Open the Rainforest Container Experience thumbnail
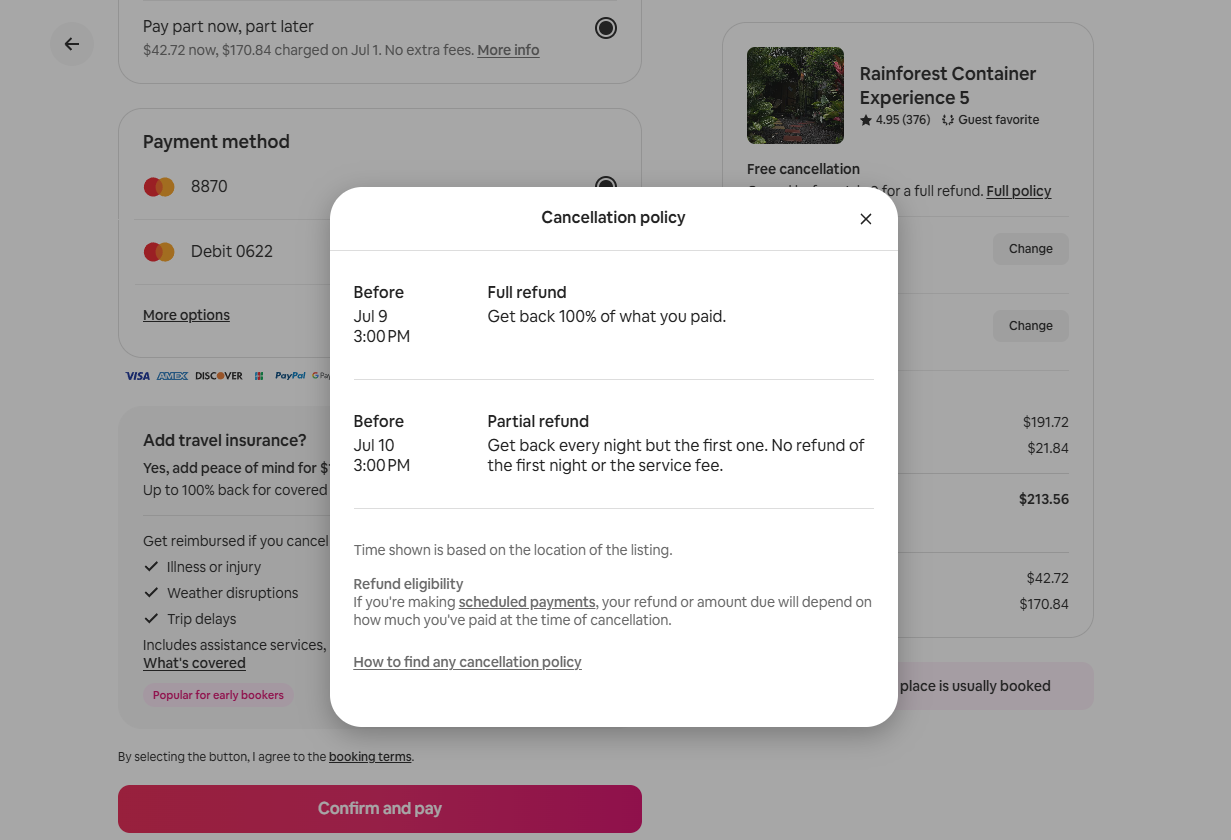 pos(796,95)
